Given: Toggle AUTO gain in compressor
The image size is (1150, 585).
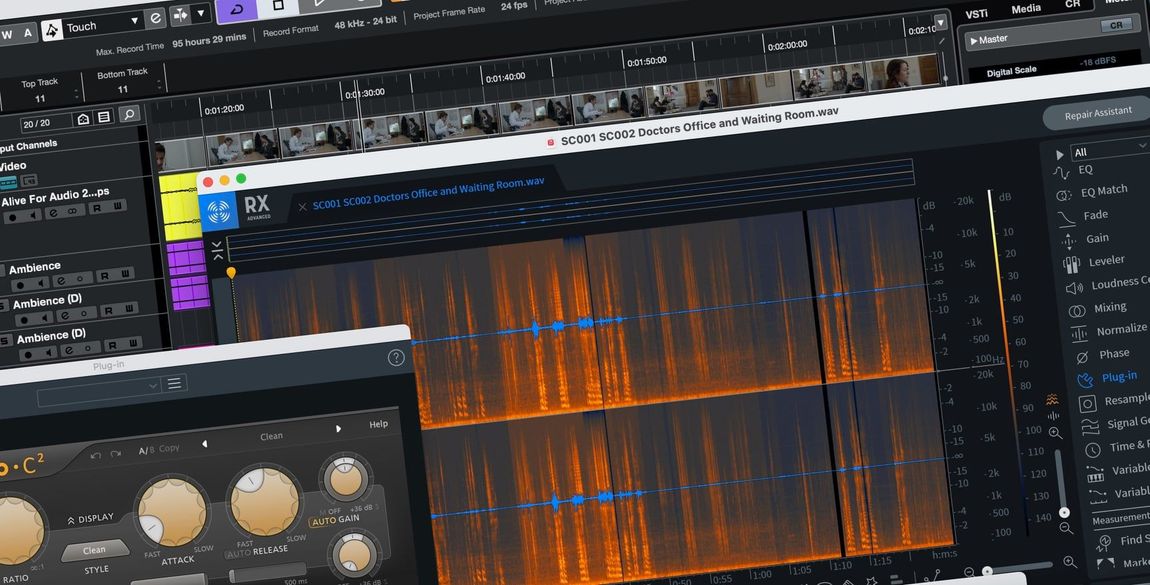Looking at the screenshot, I should click(323, 522).
